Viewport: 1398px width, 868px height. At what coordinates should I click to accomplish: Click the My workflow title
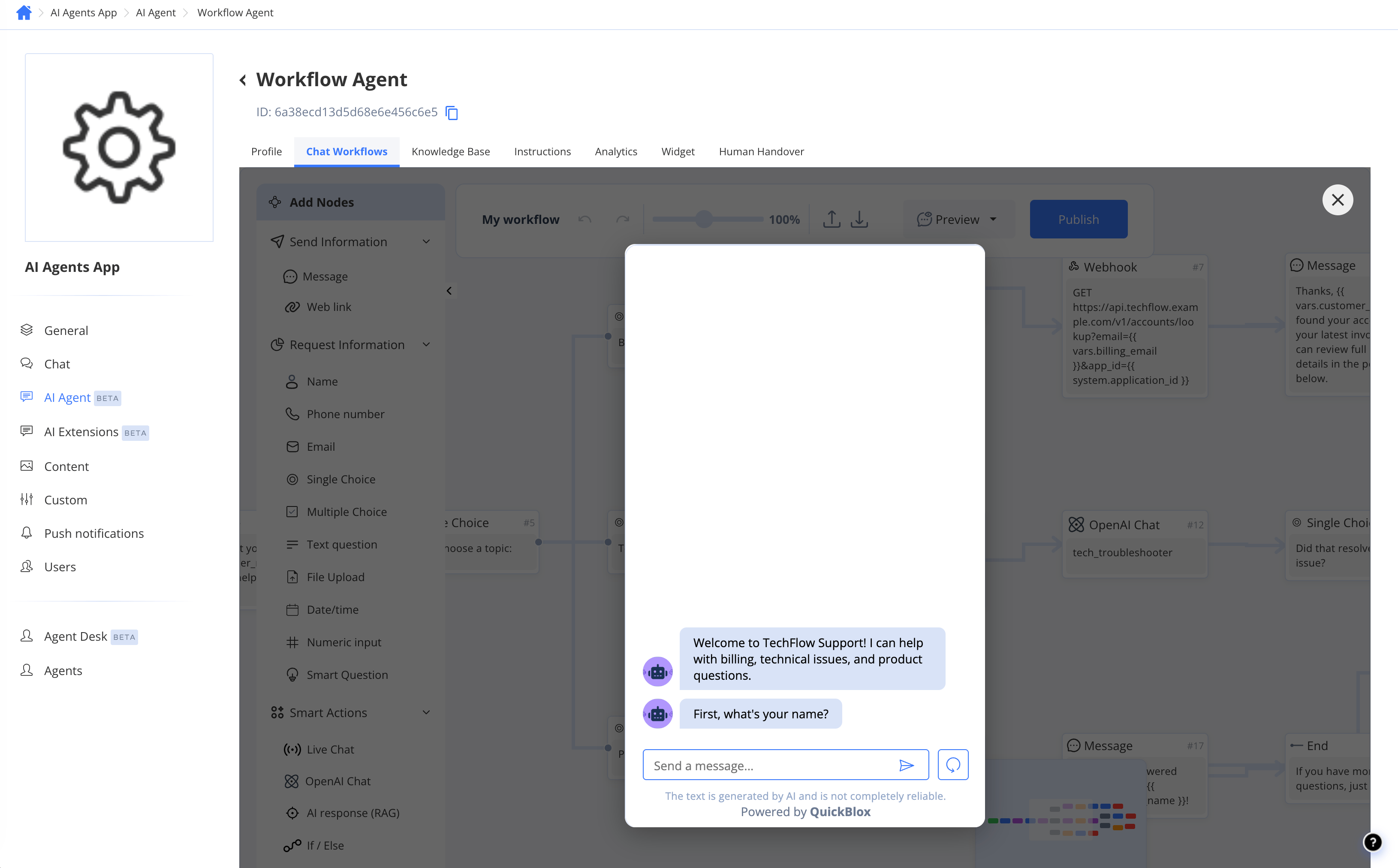tap(521, 219)
